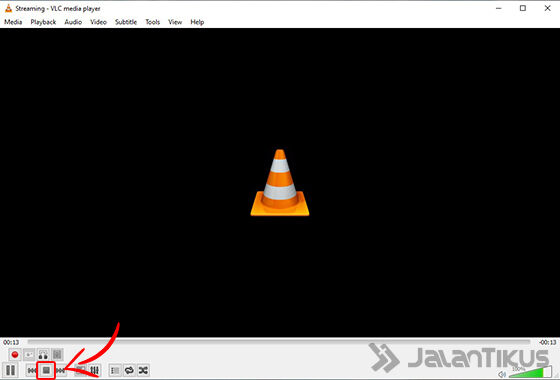Viewport: 560px width, 380px height.
Task: Open the Subtitle menu
Action: pos(126,22)
